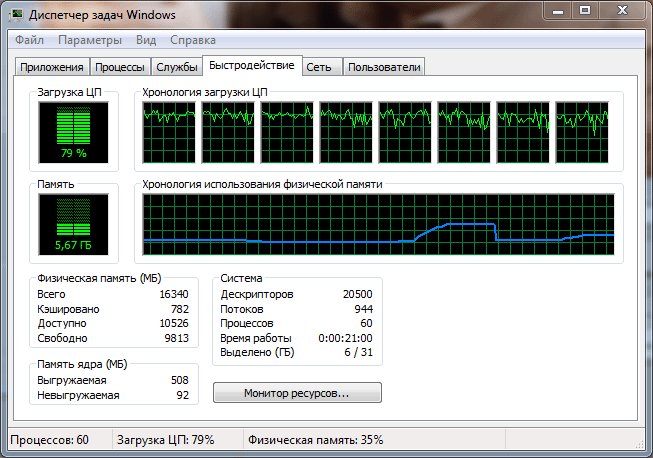Open the Вид menu

[x=146, y=40]
